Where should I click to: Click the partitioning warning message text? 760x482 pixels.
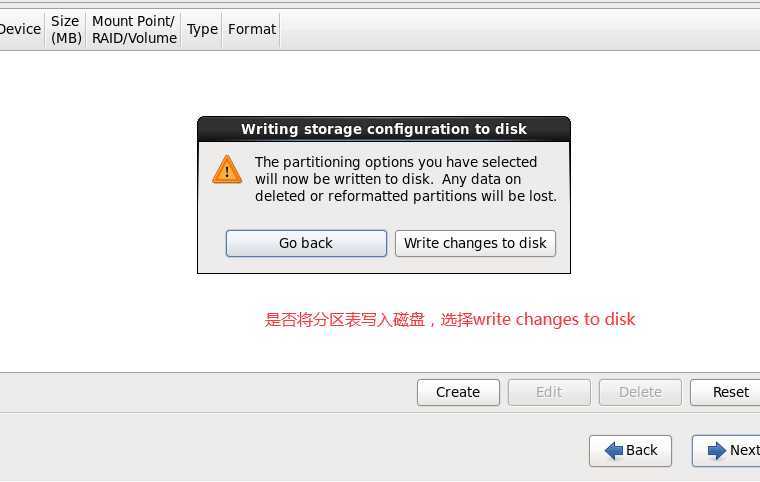[x=406, y=179]
